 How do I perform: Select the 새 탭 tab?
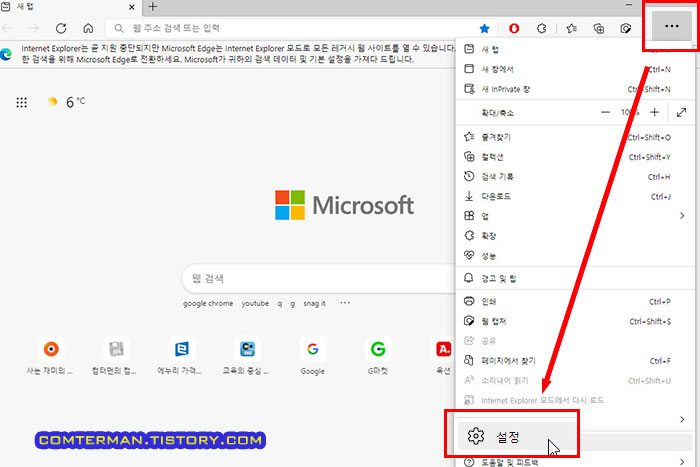point(69,7)
